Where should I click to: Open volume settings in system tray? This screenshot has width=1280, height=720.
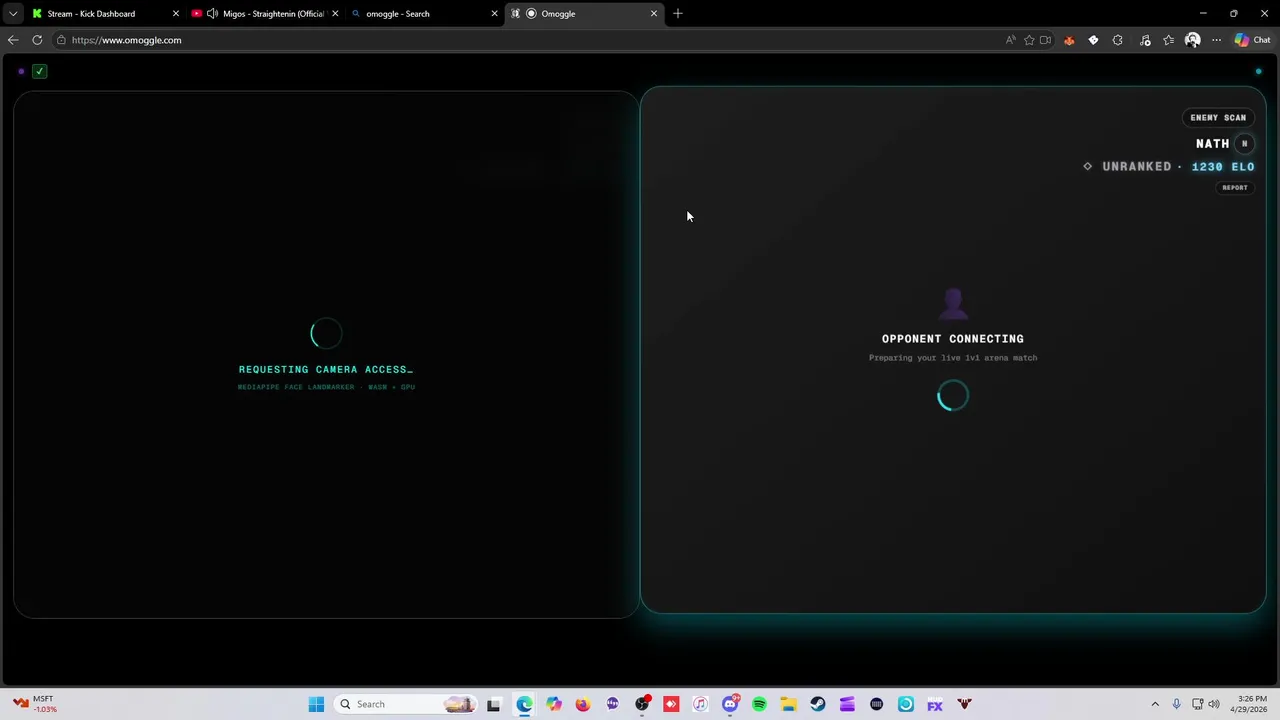[1214, 704]
